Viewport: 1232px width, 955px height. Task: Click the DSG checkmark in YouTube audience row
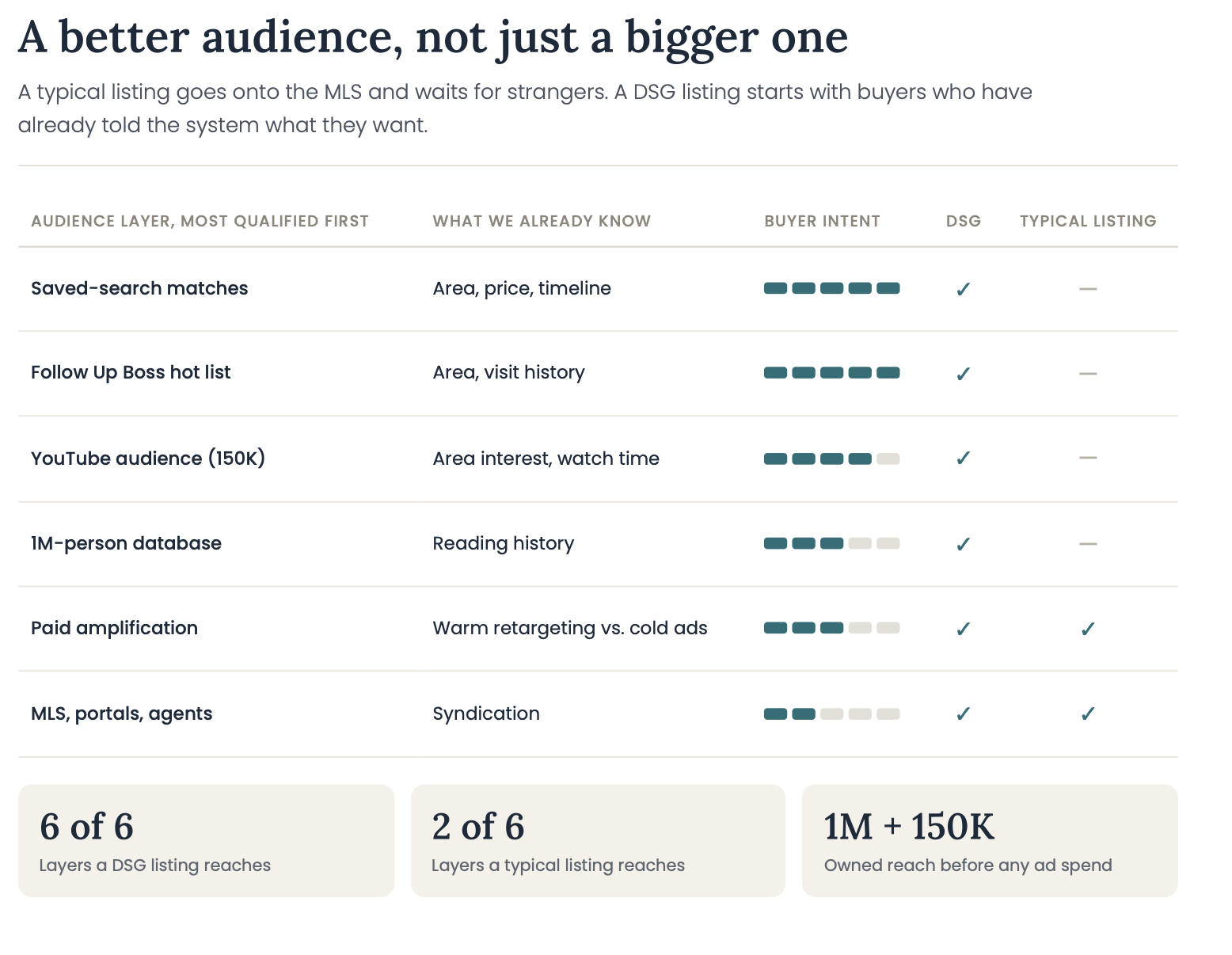[x=963, y=458]
